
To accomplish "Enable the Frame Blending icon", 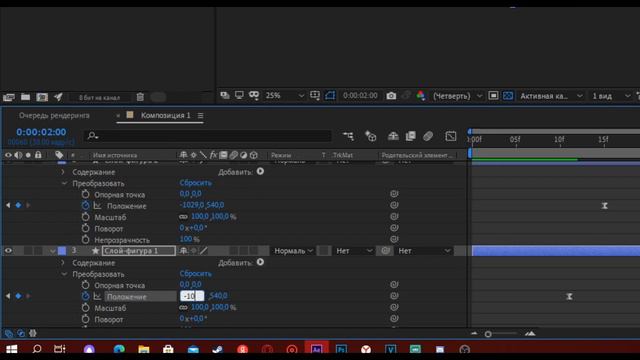I will click(411, 136).
